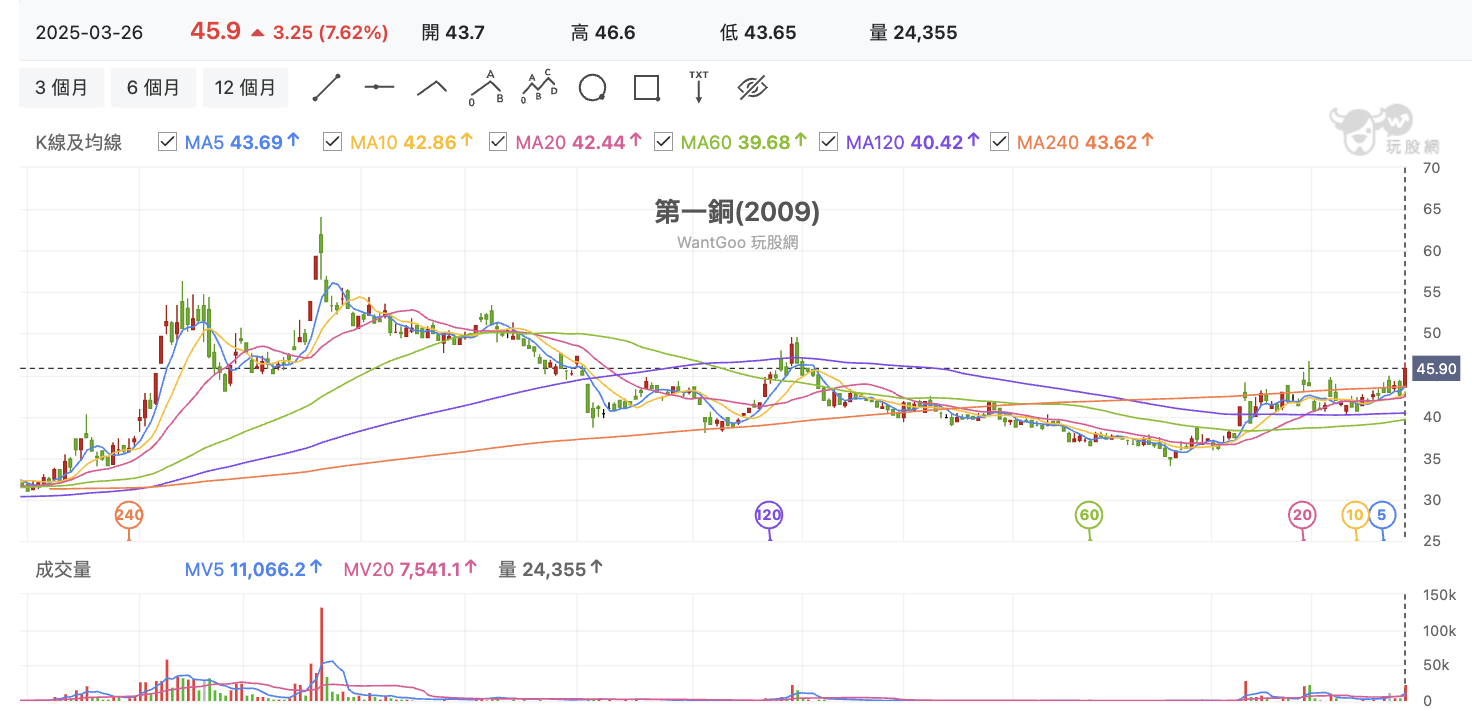This screenshot has width=1472, height=710.
Task: Click the date 2025-03-26
Action: pos(89,33)
